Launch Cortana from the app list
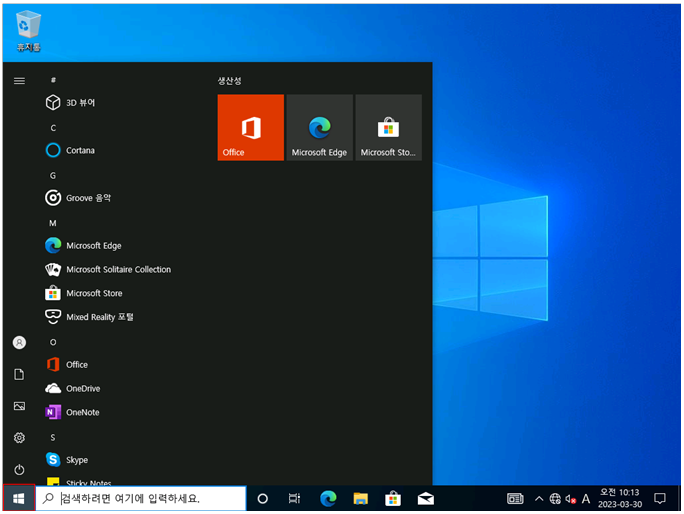The width and height of the screenshot is (684, 514). pyautogui.click(x=70, y=150)
